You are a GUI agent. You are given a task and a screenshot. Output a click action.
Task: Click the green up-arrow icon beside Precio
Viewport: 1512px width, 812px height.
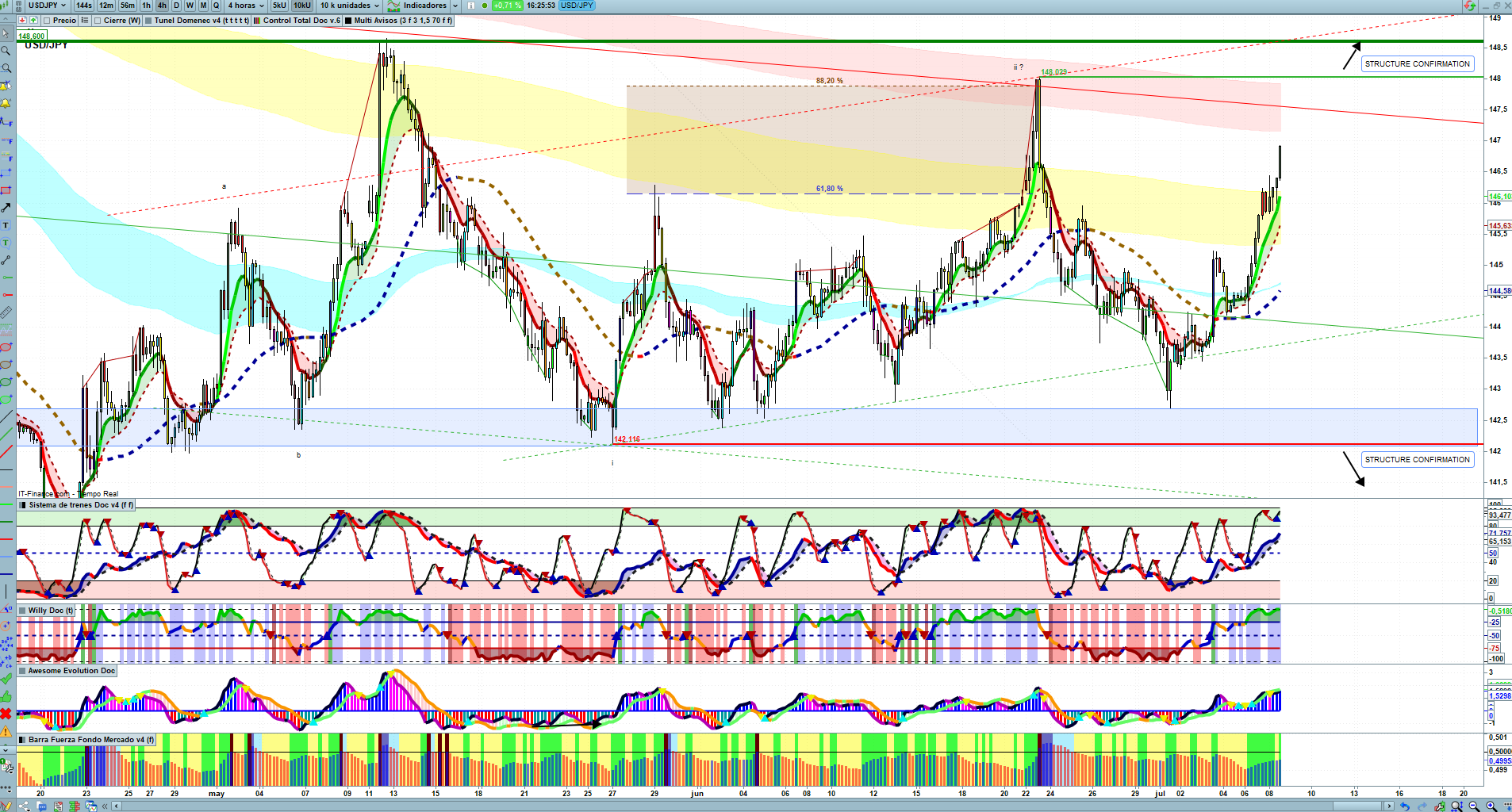pos(33,21)
